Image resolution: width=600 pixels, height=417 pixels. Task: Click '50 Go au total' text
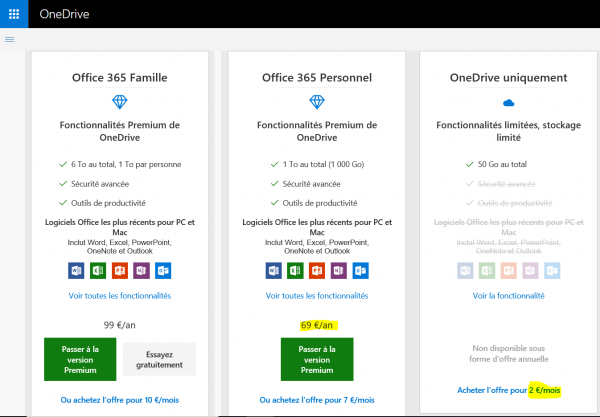[502, 165]
